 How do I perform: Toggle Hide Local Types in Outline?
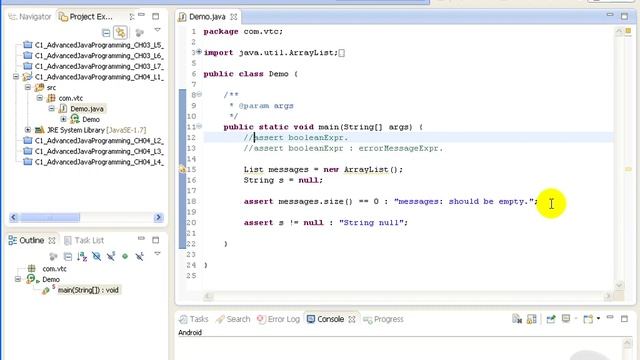tap(140, 256)
